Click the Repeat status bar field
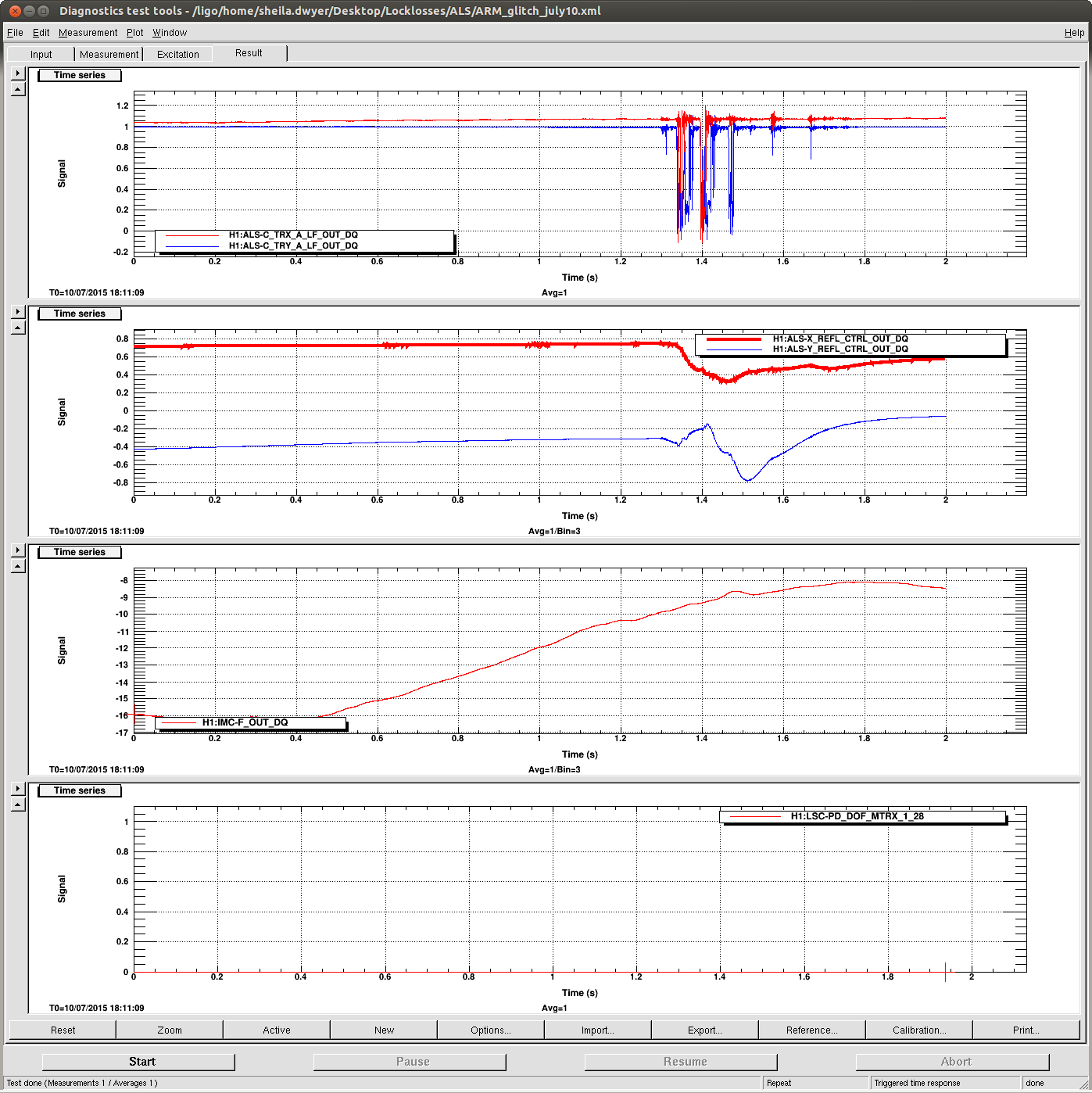The height and width of the screenshot is (1093, 1092). pyautogui.click(x=815, y=1083)
